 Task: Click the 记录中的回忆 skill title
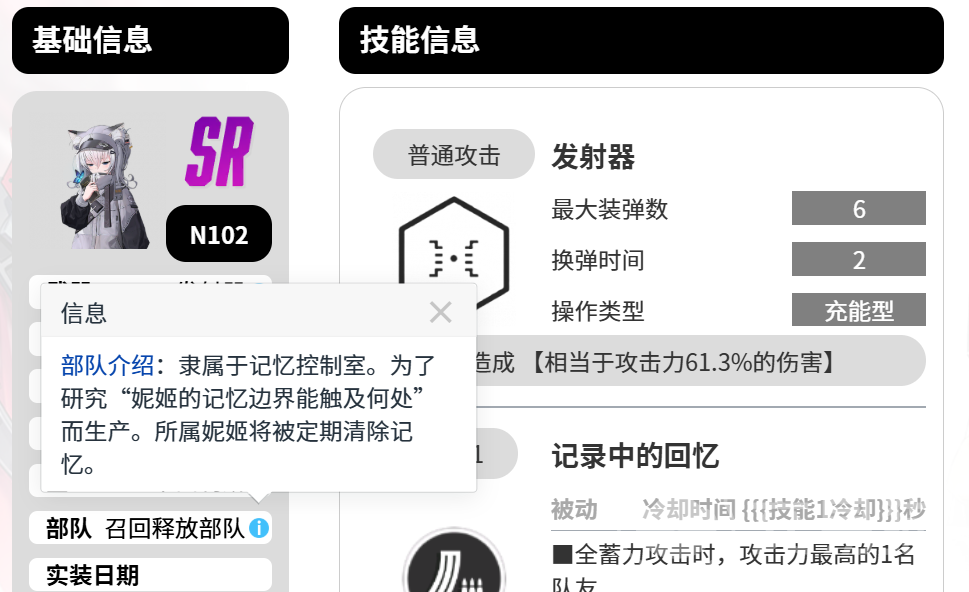pyautogui.click(x=635, y=455)
